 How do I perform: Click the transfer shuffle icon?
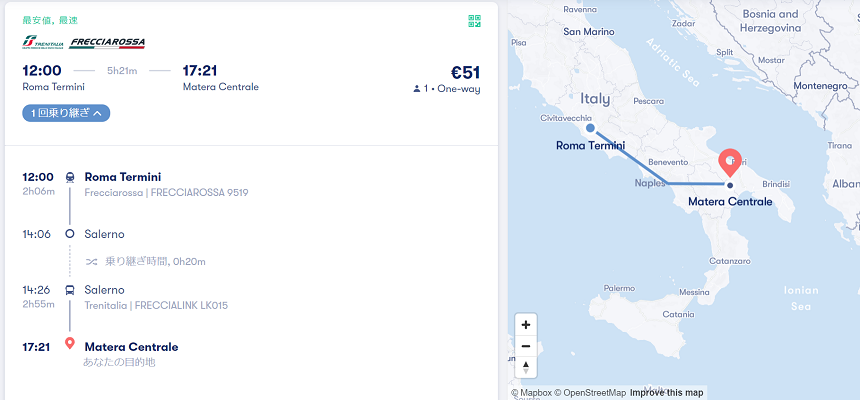92,262
